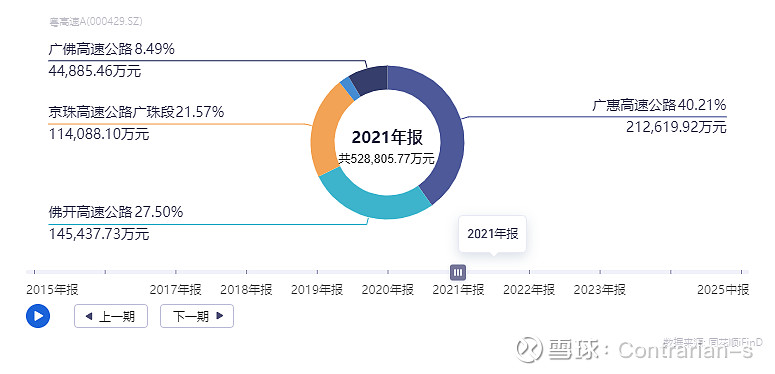Advance to next period with 下一期
The image size is (775, 374).
197,316
